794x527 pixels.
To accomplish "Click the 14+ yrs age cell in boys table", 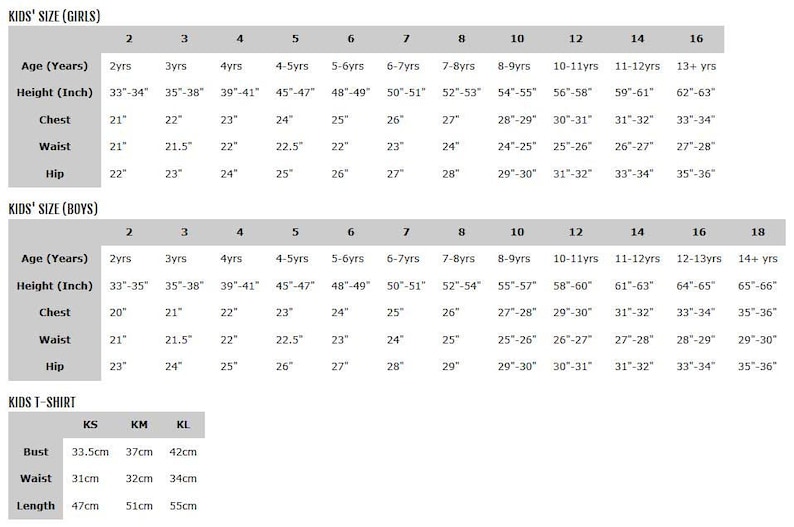I will [758, 259].
